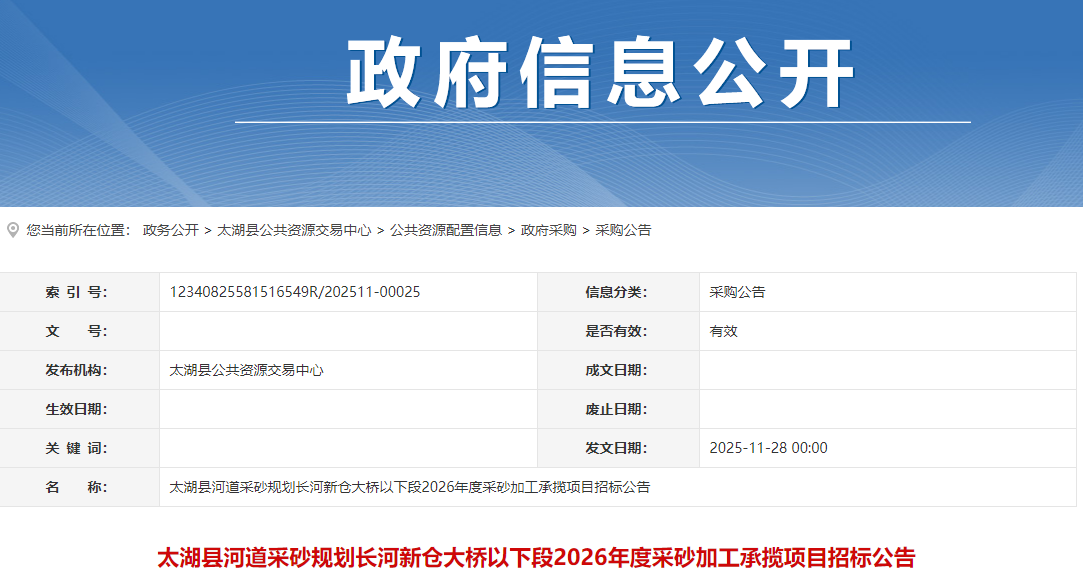Click the 废止日期 label cell
Viewport: 1083px width, 574px height.
point(616,409)
